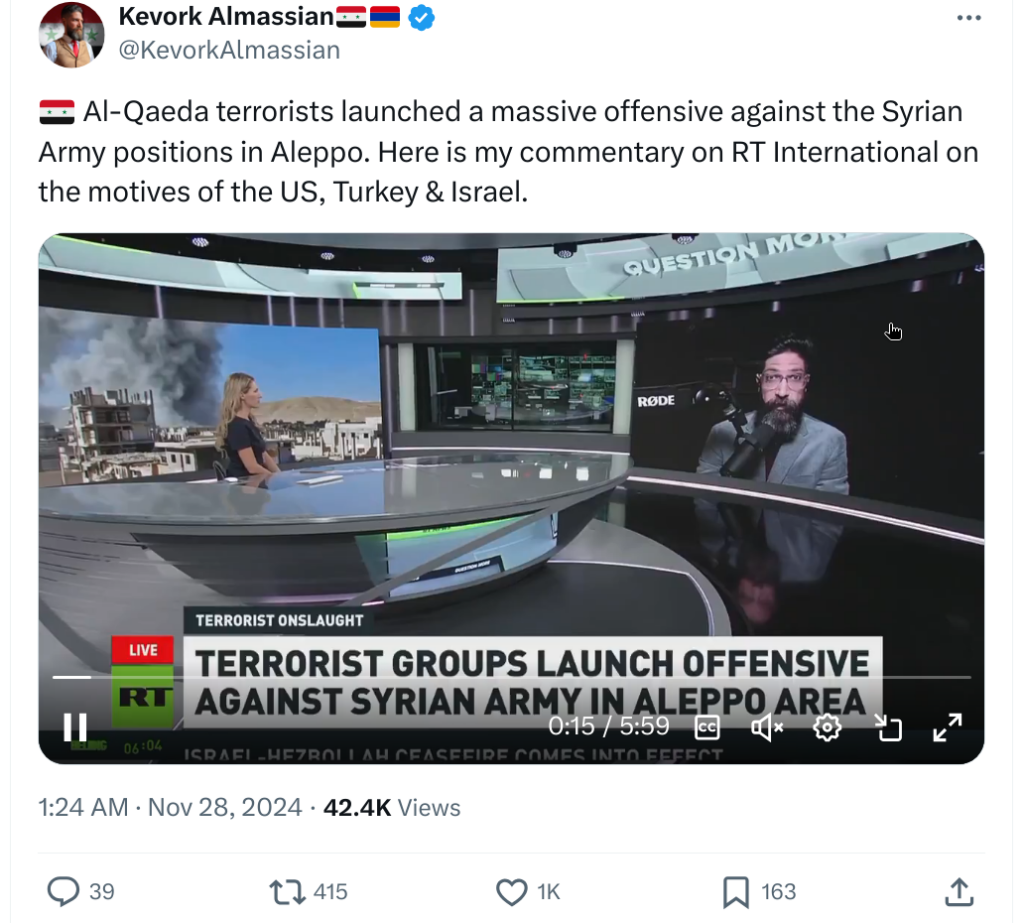Open video settings gear
The width and height of the screenshot is (1024, 923).
pos(827,727)
